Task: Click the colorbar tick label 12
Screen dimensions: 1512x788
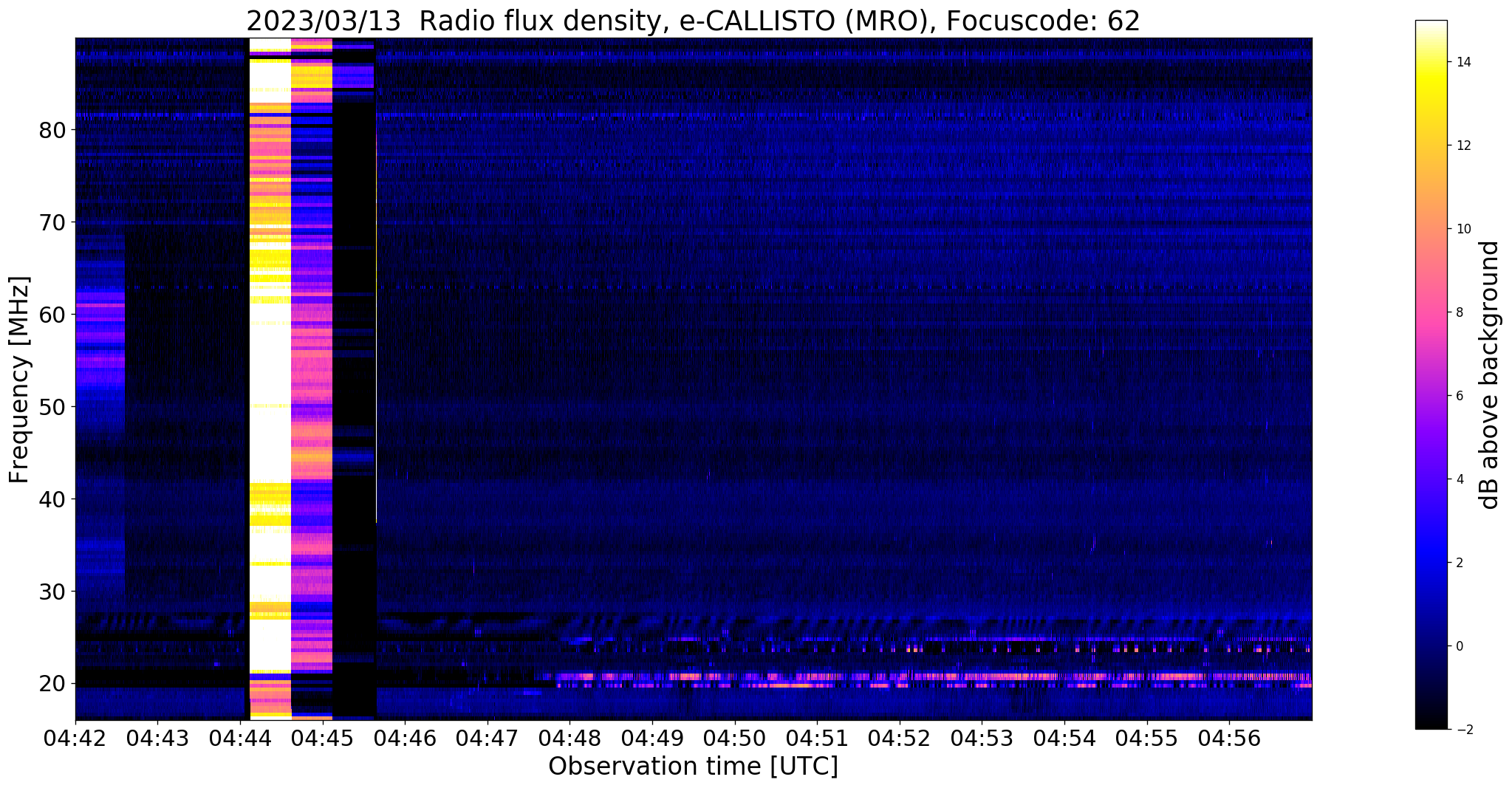Action: (x=1462, y=145)
